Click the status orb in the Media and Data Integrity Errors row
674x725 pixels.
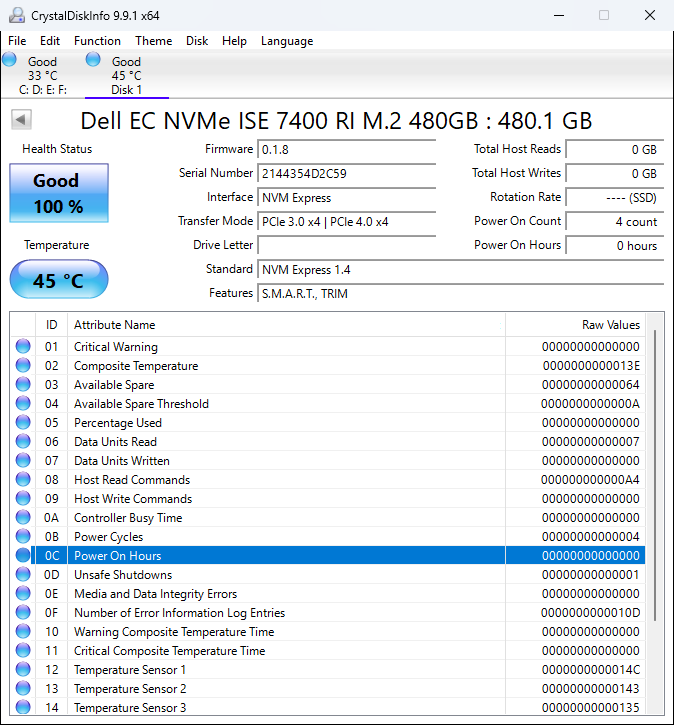coord(23,593)
